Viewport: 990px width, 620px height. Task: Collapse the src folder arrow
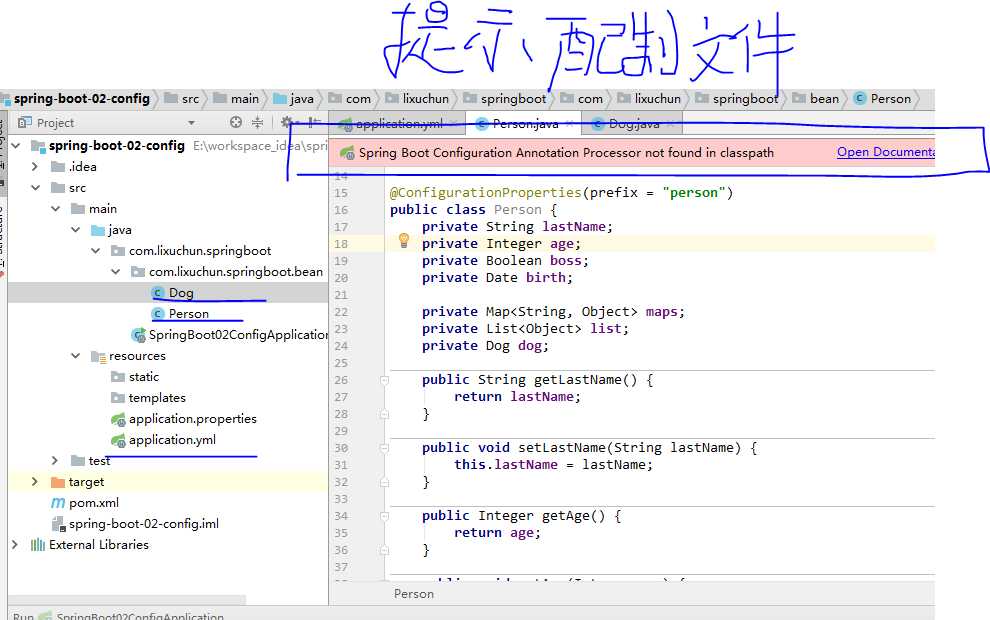coord(36,188)
